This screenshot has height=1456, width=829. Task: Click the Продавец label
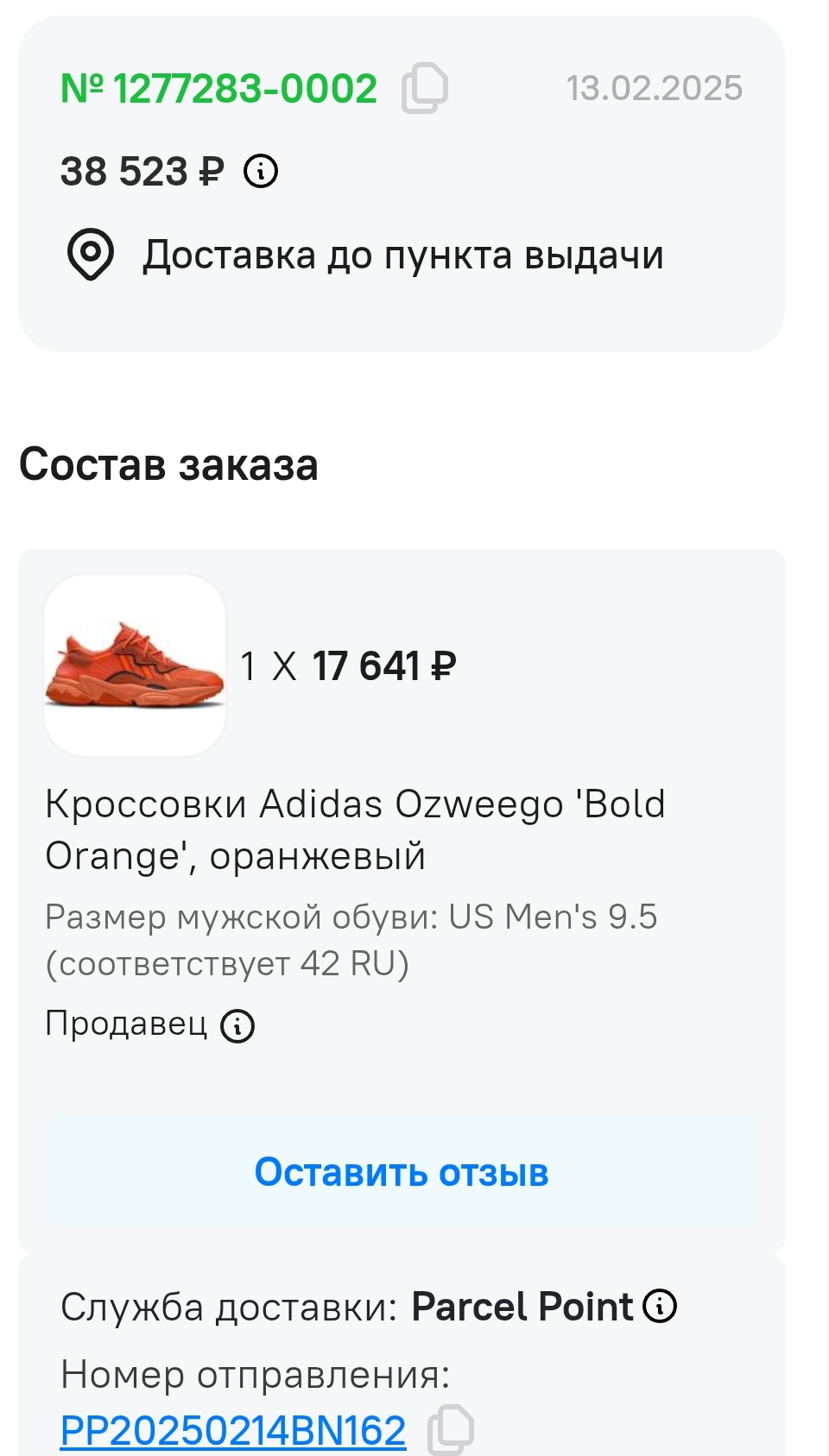point(126,1024)
